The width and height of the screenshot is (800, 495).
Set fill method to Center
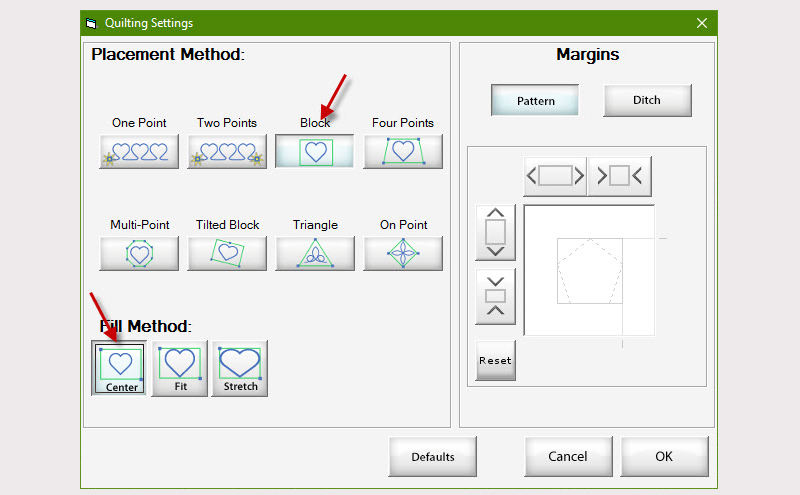[120, 368]
